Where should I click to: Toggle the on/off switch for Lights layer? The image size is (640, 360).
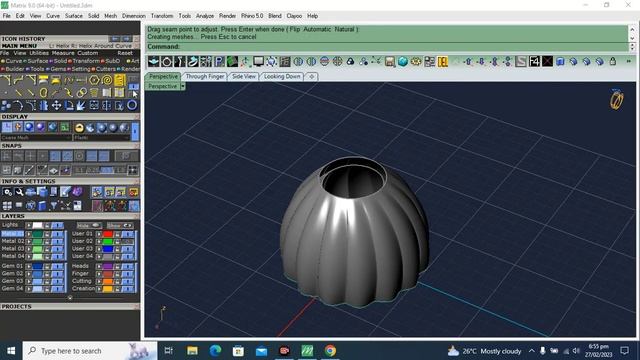[57, 225]
